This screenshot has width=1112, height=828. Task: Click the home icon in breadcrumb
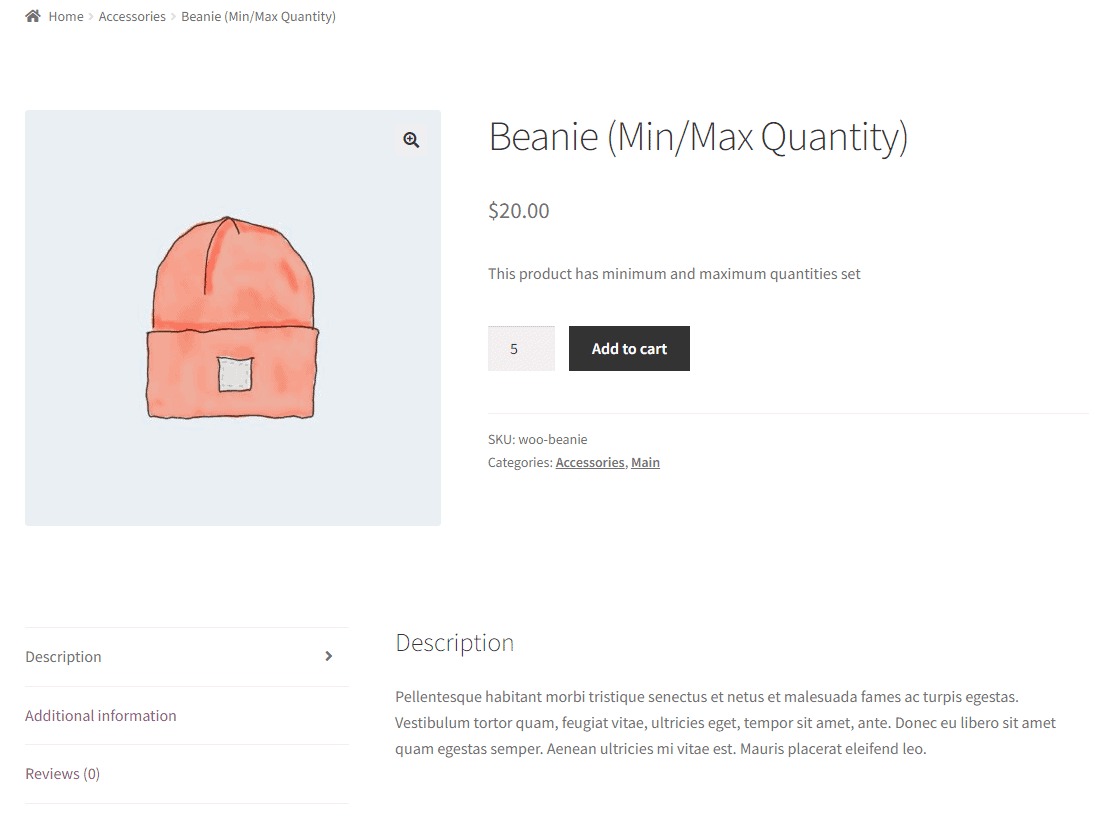[x=33, y=16]
